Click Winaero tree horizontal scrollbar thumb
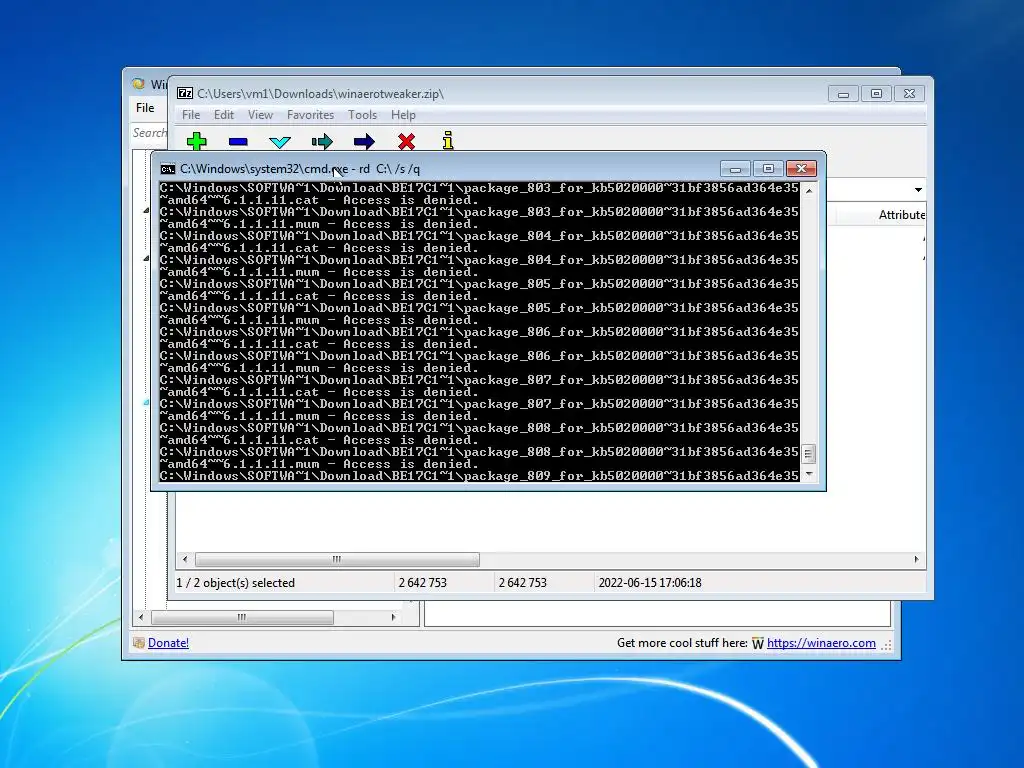The width and height of the screenshot is (1024, 768). [242, 617]
